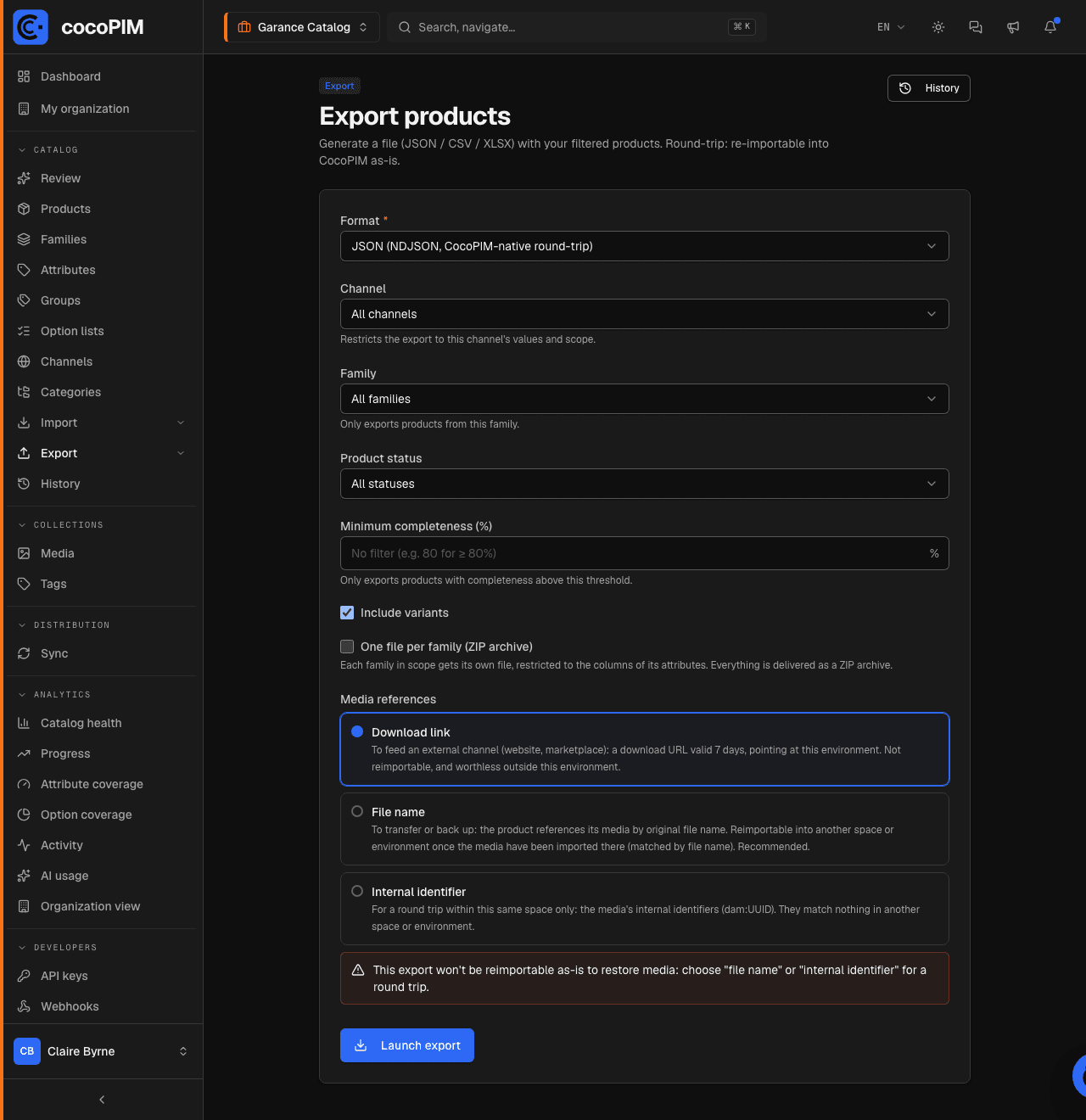Collapse the sidebar with the bottom chevron

pyautogui.click(x=102, y=1100)
